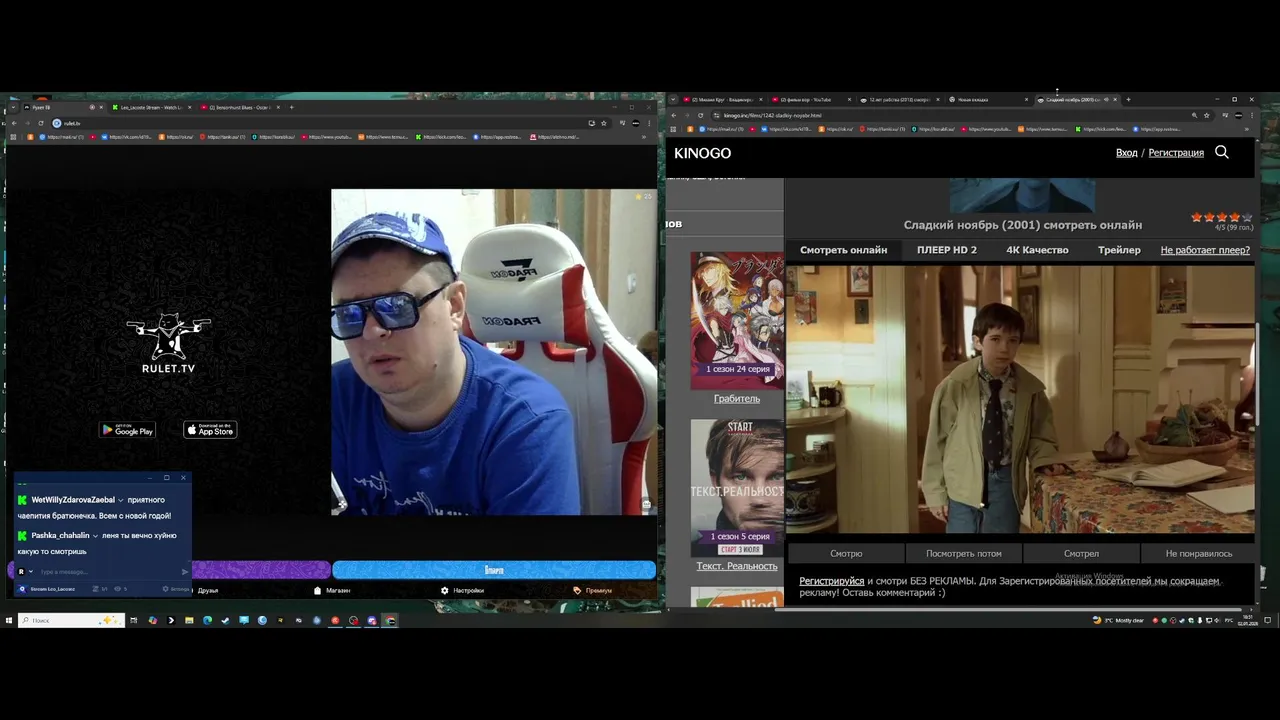Image resolution: width=1280 pixels, height=720 pixels.
Task: Open new tab in rulet.tv browser window
Action: point(291,107)
